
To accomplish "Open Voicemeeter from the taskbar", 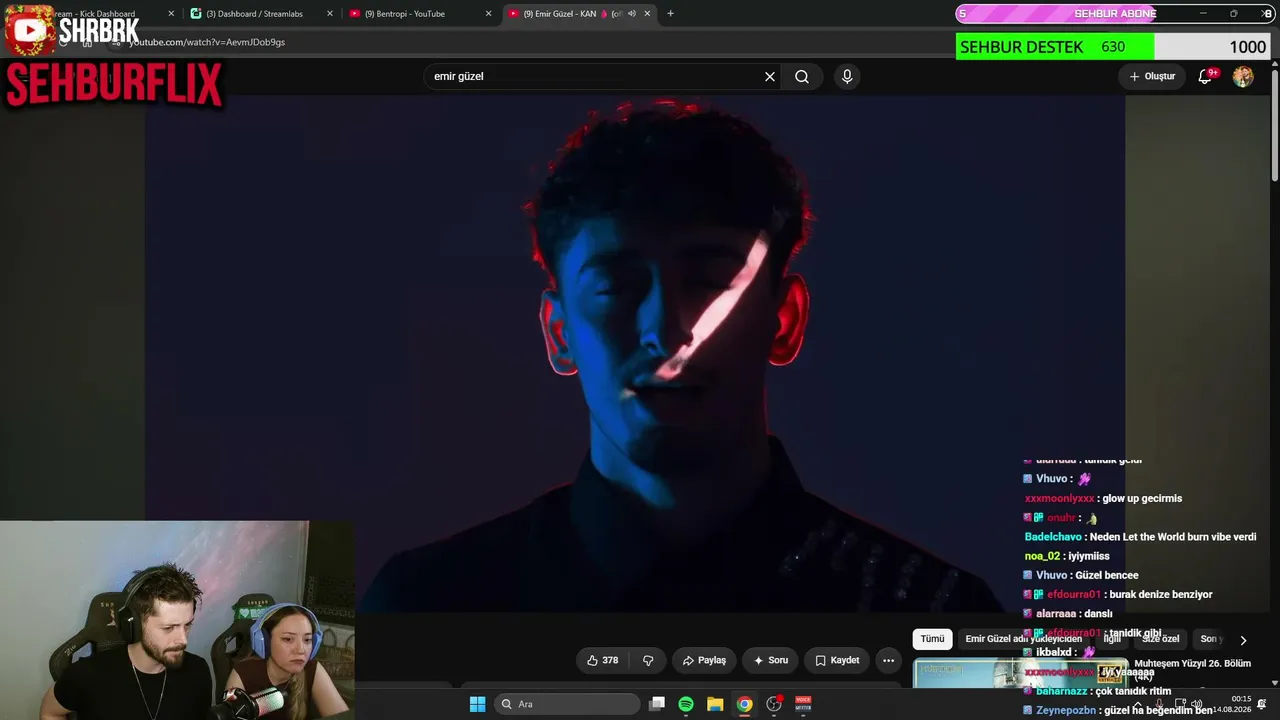I will 803,704.
